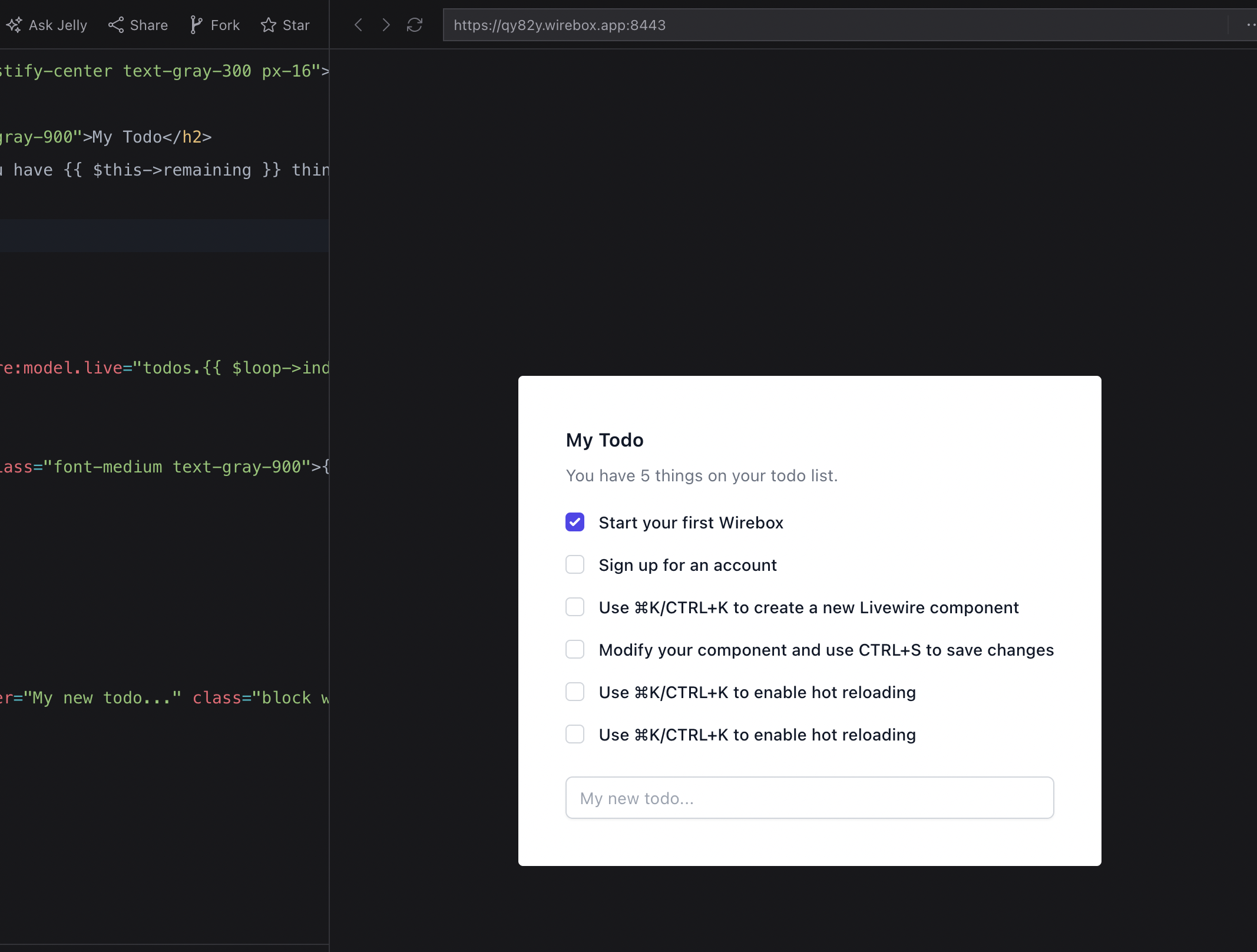1257x952 pixels.
Task: Check the first "enable hot reloading" todo
Action: pyautogui.click(x=575, y=692)
